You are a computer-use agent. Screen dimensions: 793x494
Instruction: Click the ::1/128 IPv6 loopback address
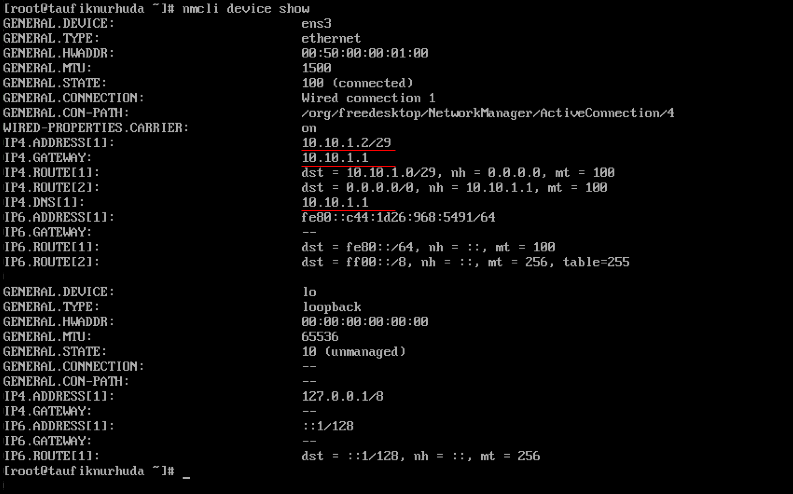click(x=327, y=426)
